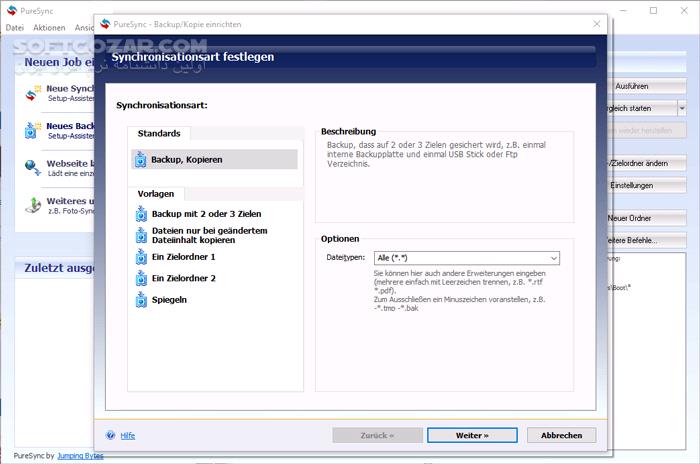Click the Einstellungen button in main window
This screenshot has height=464, width=700.
click(x=646, y=185)
